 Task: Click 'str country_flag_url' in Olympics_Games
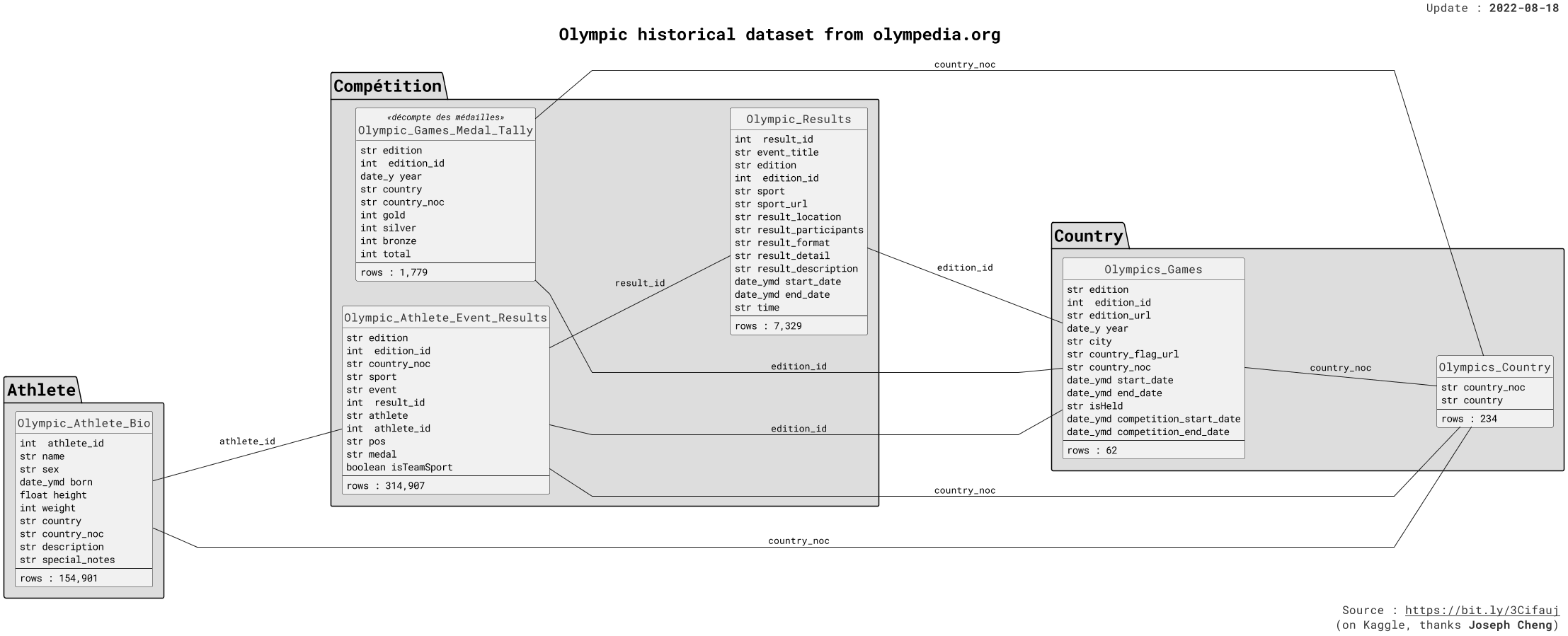(x=1123, y=354)
